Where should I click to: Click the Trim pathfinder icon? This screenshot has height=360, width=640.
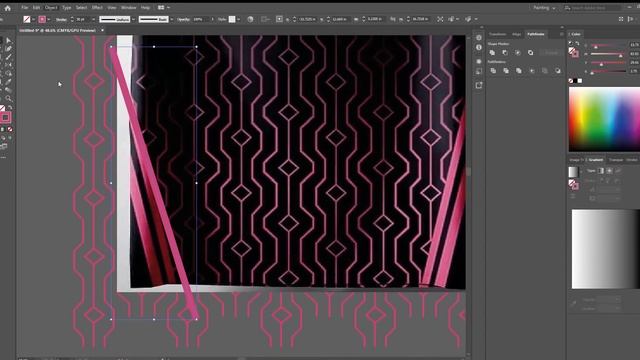coord(506,71)
